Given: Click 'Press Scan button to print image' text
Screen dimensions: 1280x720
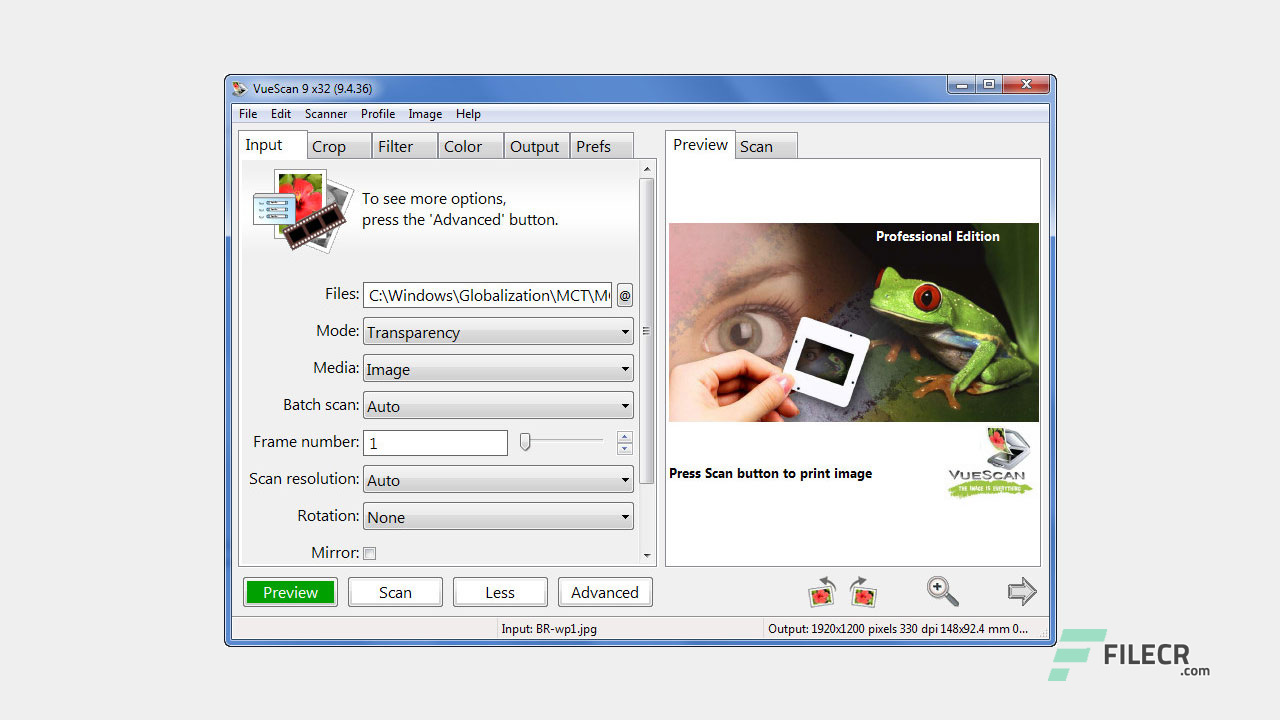Looking at the screenshot, I should (x=770, y=474).
